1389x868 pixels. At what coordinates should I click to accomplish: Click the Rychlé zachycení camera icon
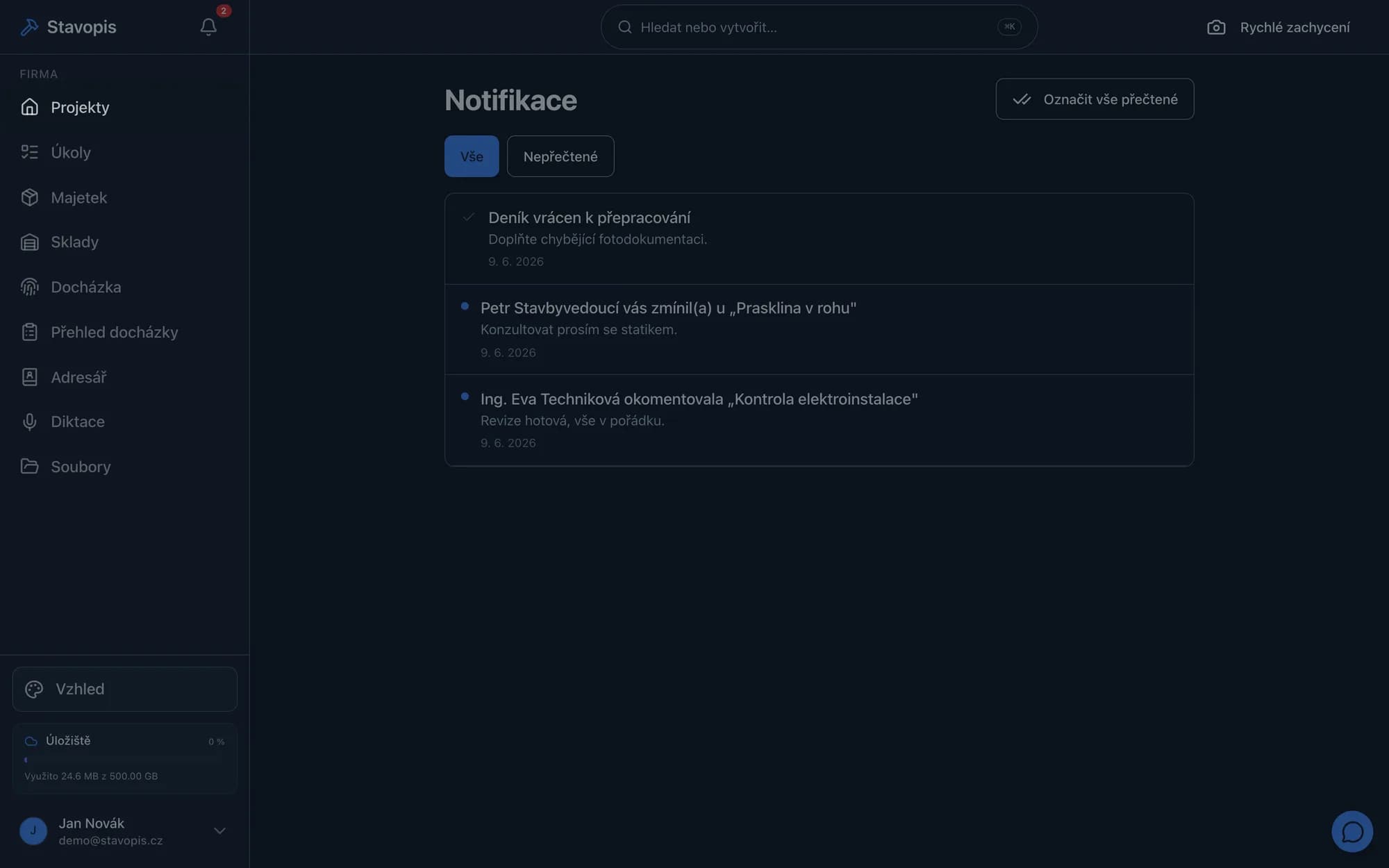click(x=1216, y=27)
